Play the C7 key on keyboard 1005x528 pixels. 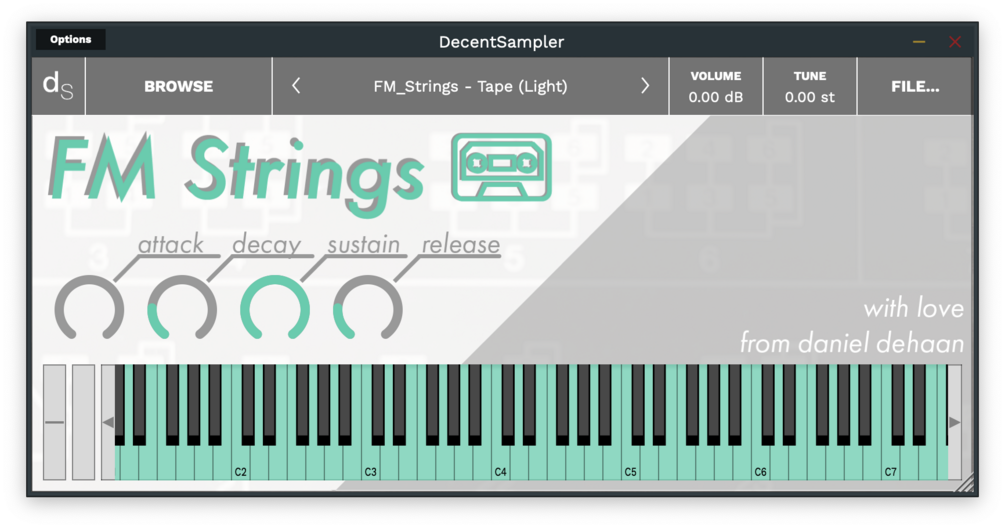[x=891, y=463]
